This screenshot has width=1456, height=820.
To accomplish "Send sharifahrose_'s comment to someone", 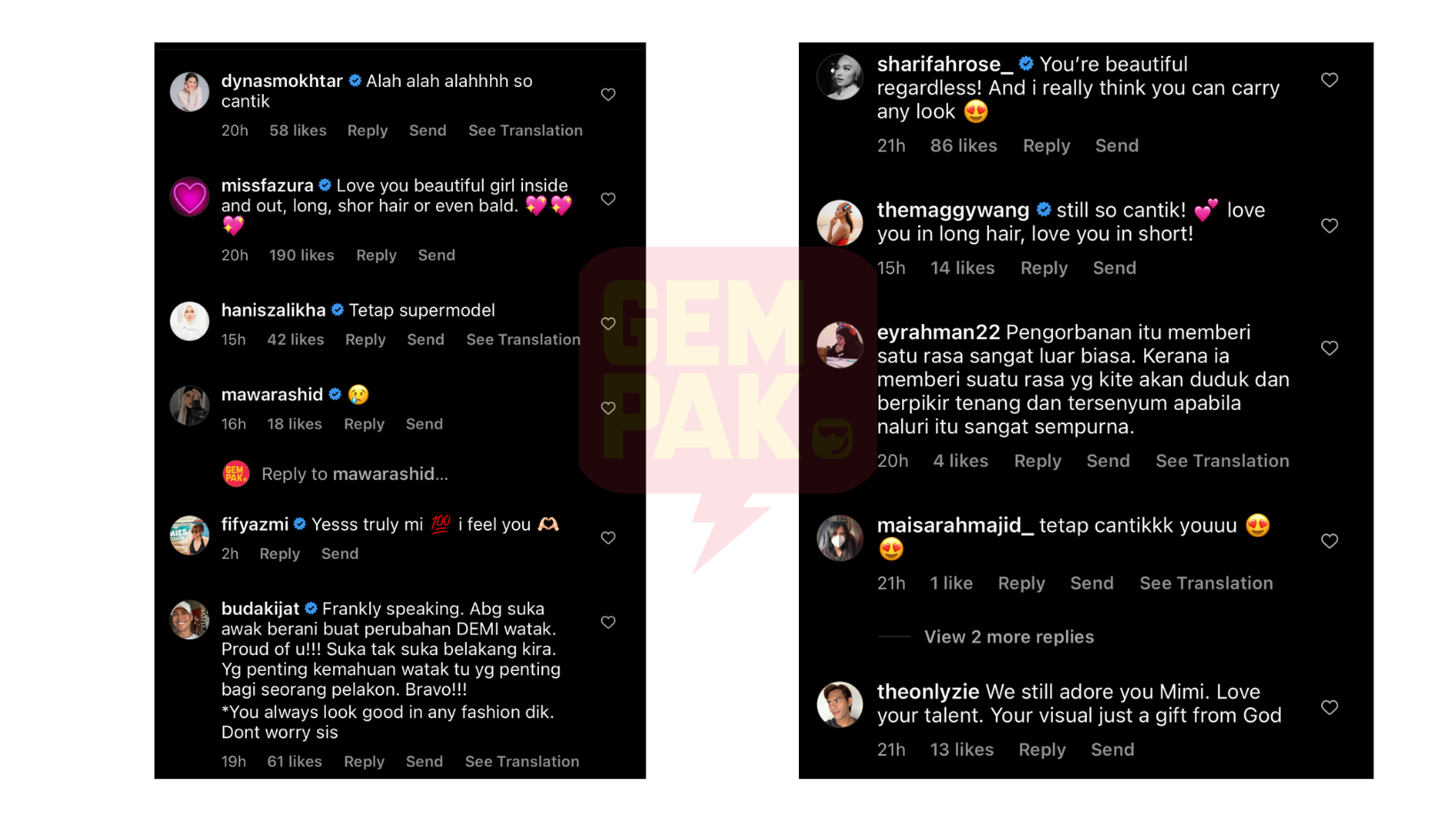I will (1117, 146).
